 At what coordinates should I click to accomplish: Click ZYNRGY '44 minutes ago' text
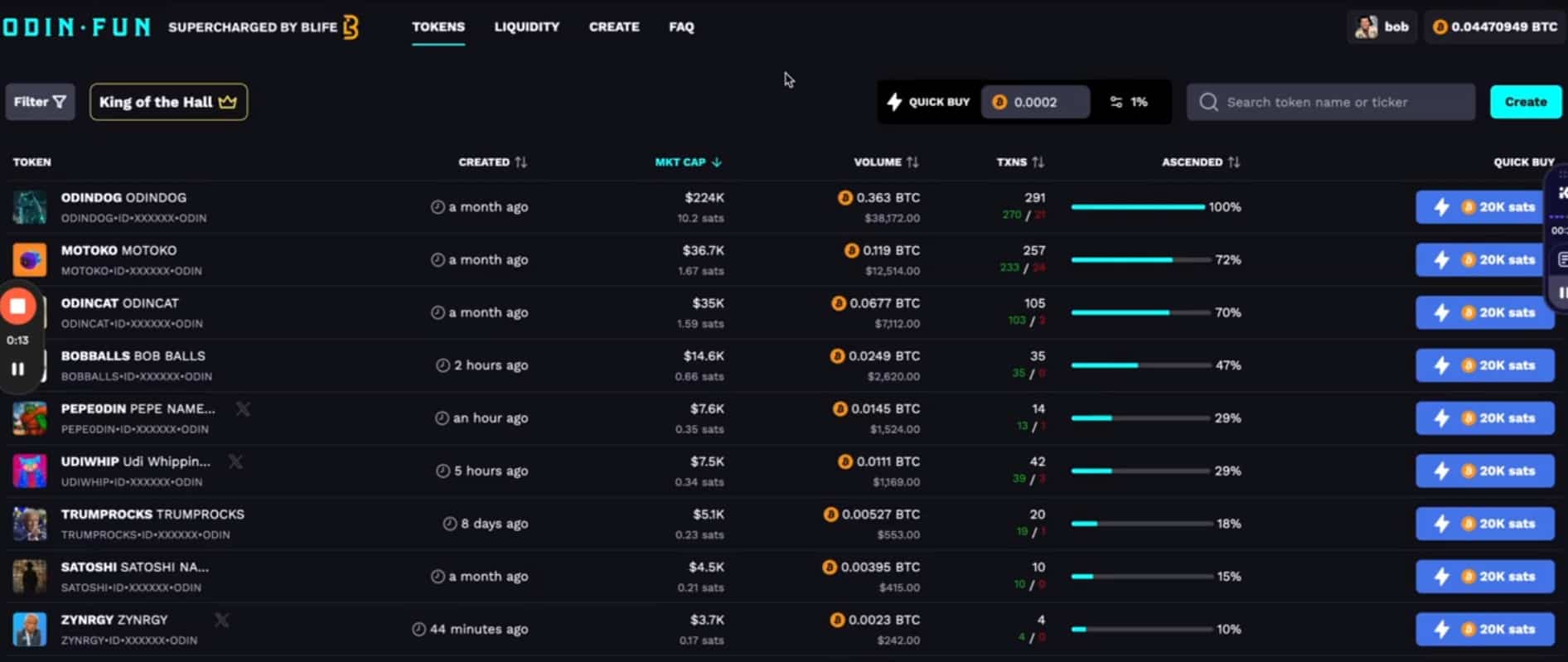479,630
